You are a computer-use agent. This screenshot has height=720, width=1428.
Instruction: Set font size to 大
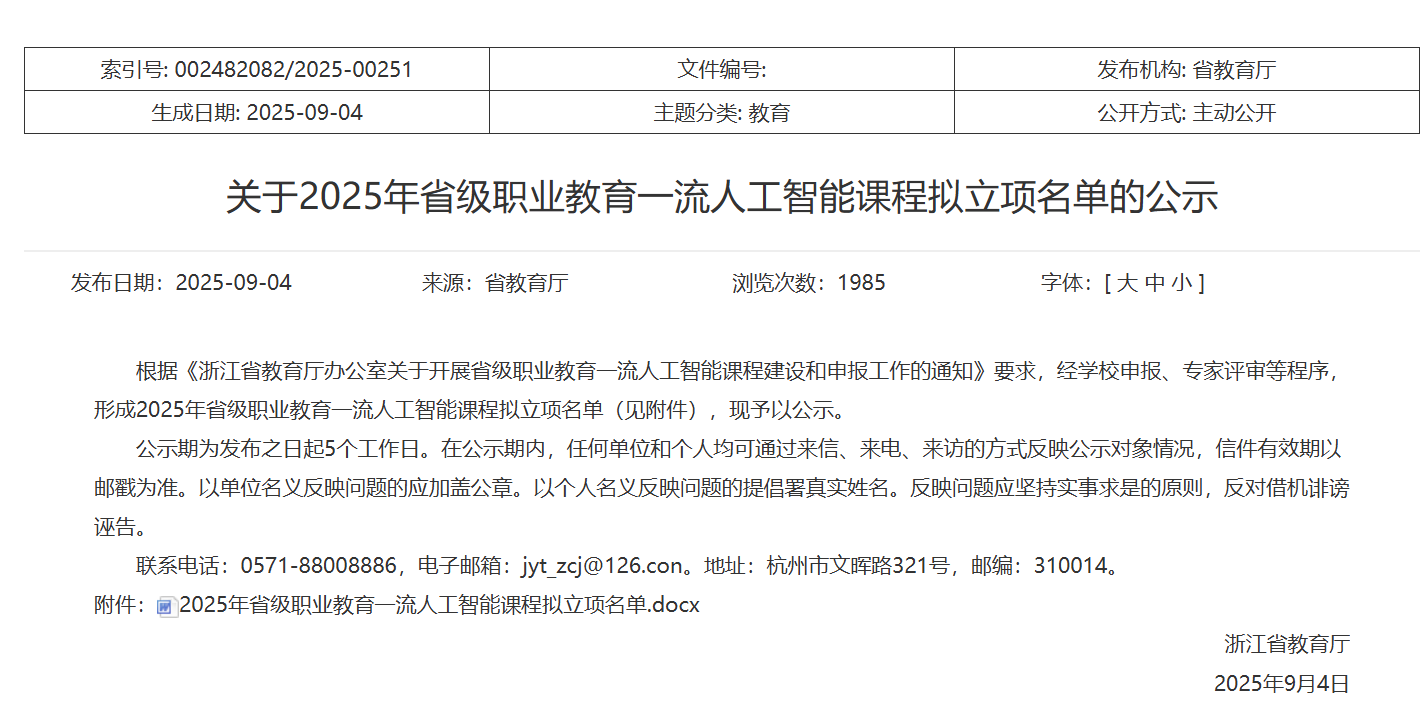(1126, 283)
